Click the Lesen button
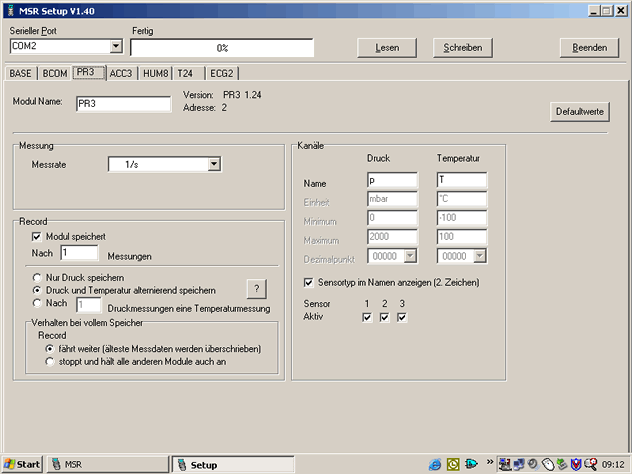Viewport: 632px width, 474px height. [x=387, y=47]
